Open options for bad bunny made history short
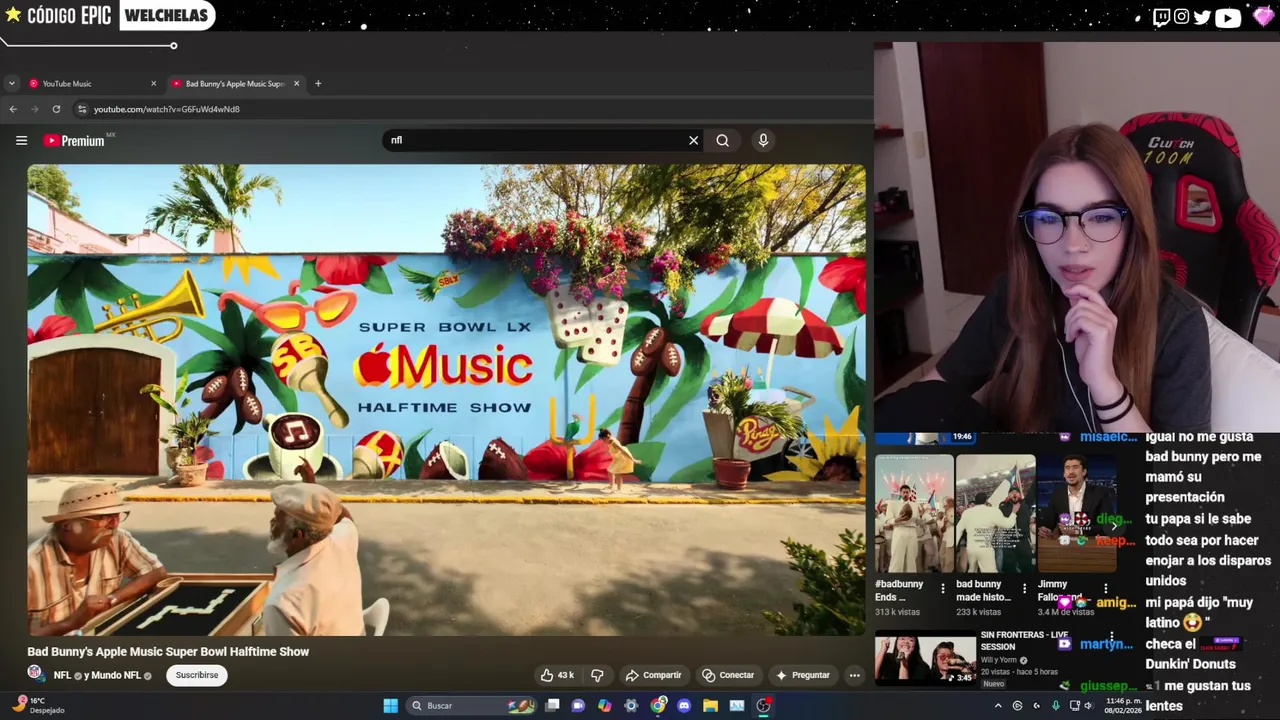 [1023, 589]
